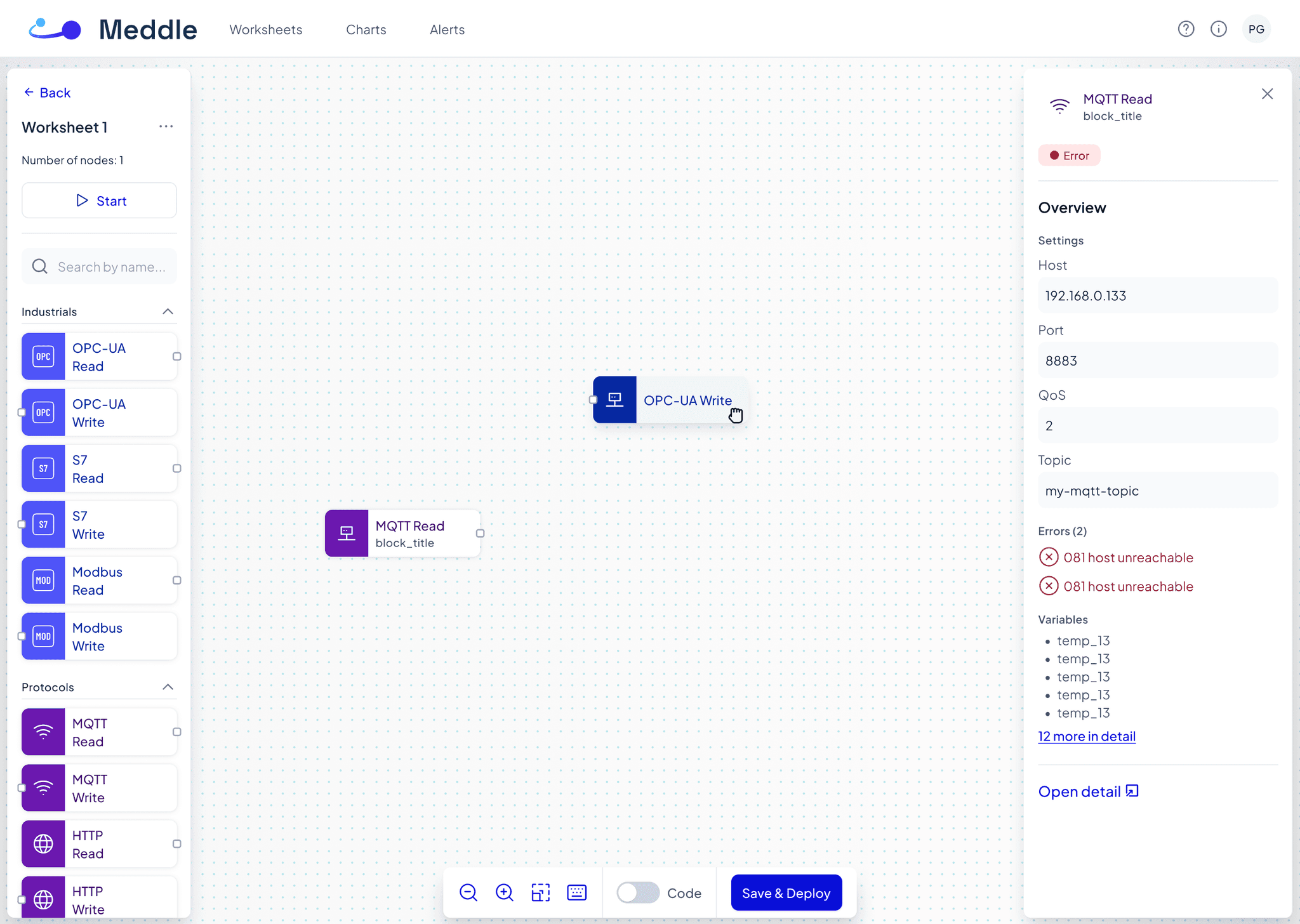Viewport: 1300px width, 924px height.
Task: Click the first temp_13 variable
Action: (x=1084, y=641)
